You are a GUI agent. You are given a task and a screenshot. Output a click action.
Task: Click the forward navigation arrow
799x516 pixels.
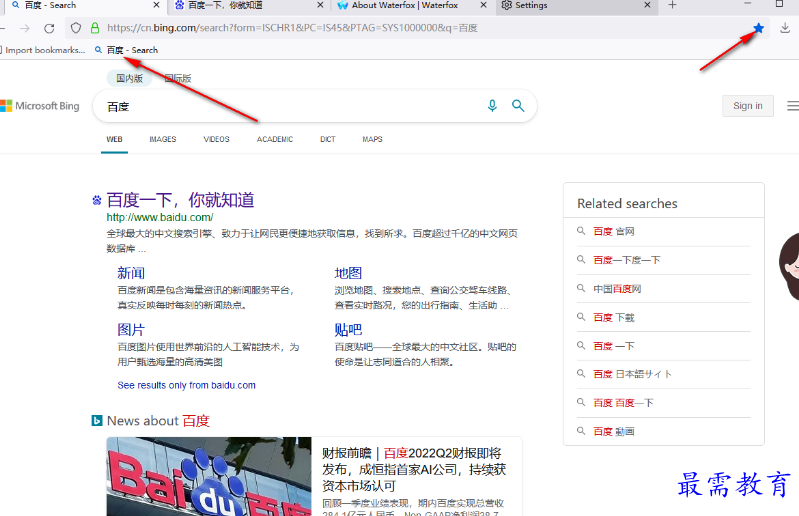(x=25, y=28)
